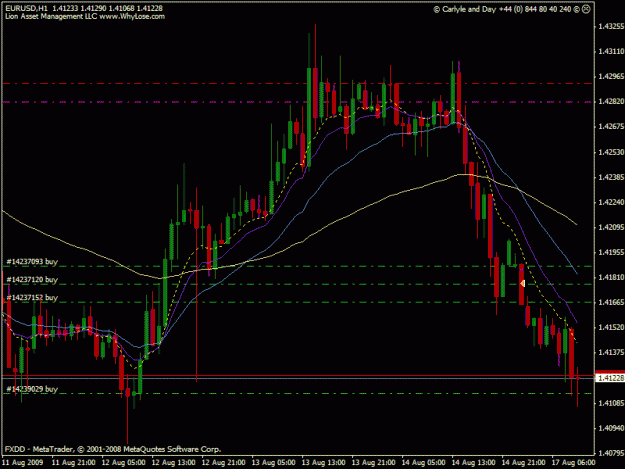
Task: Select the #14239029 buy order label
Action: pos(32,389)
